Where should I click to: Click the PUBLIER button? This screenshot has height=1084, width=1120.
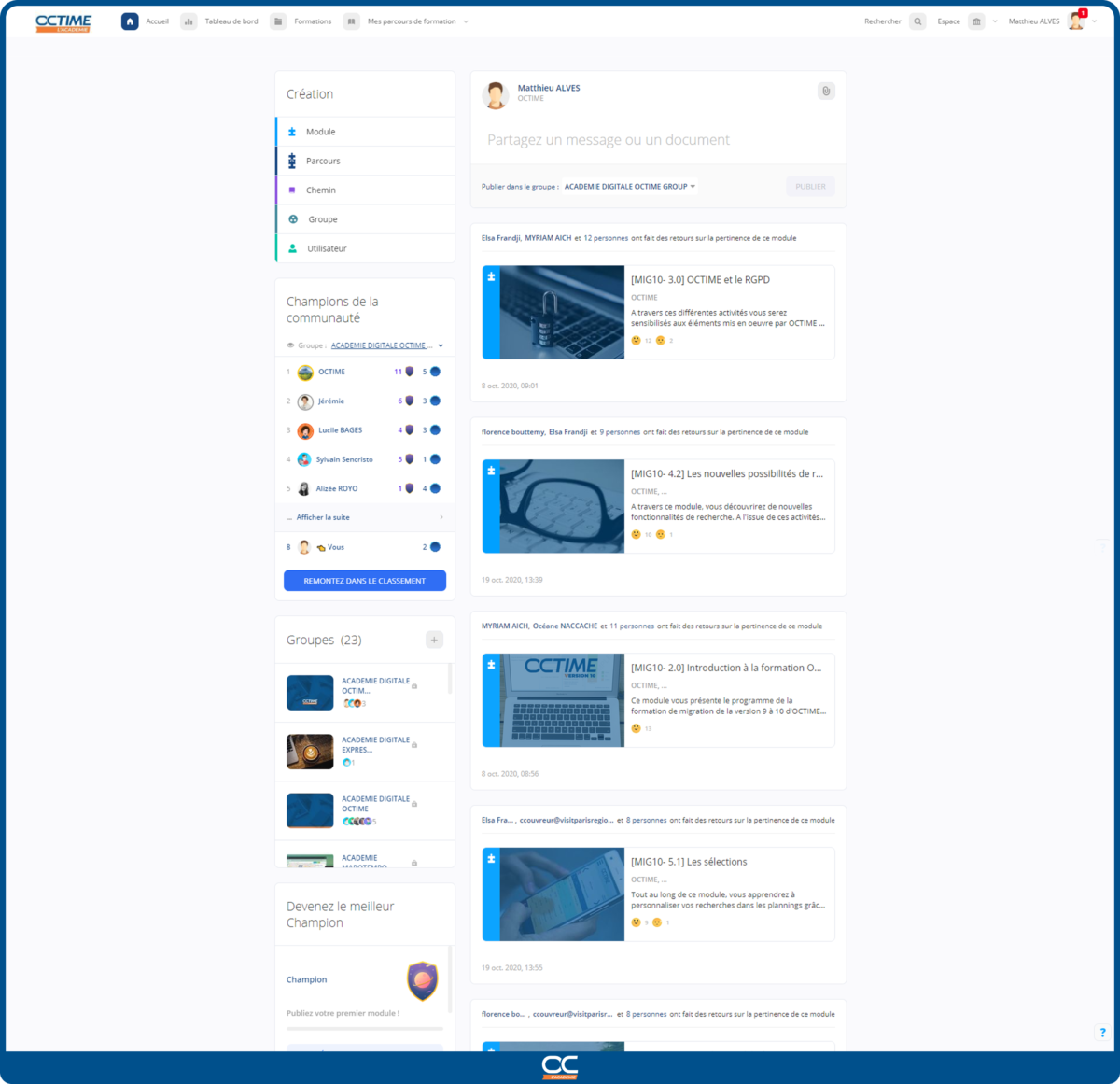click(x=810, y=187)
